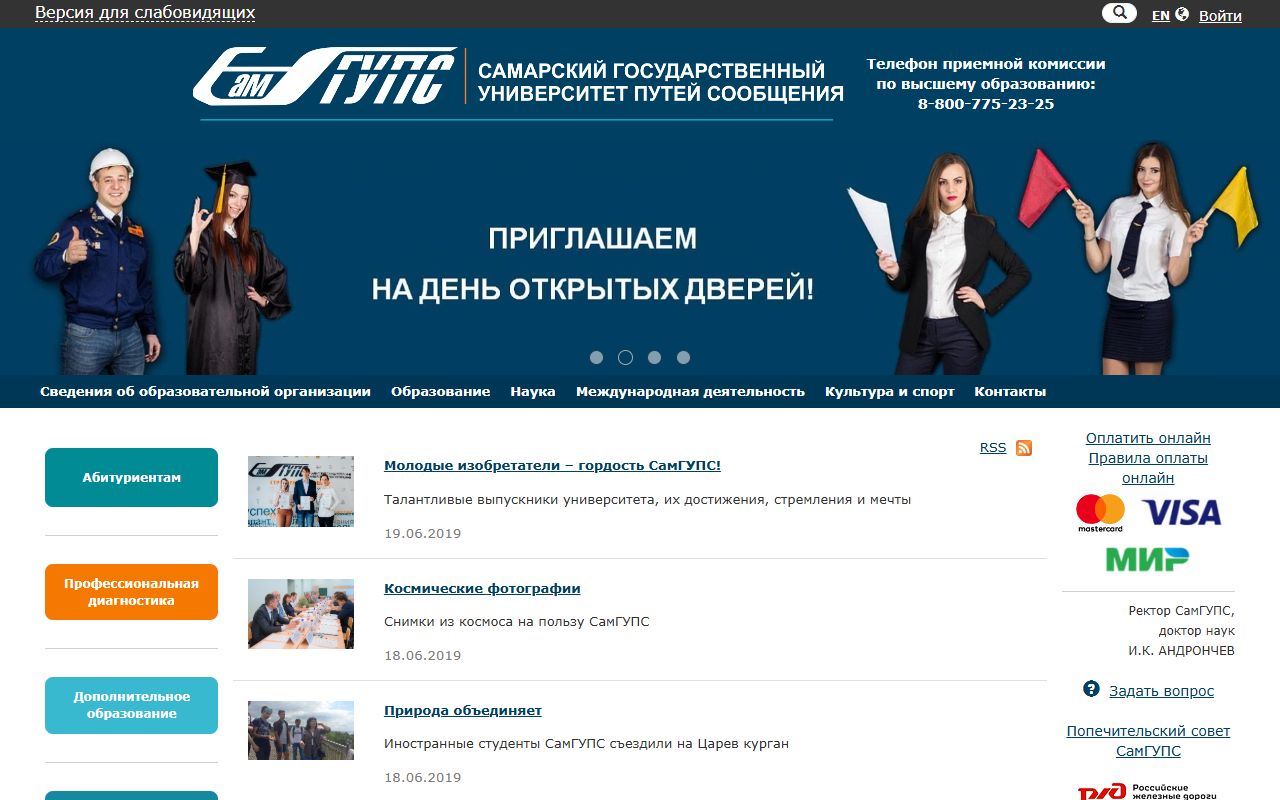Image resolution: width=1280 pixels, height=800 pixels.
Task: Select the third slider dot
Action: click(x=654, y=357)
